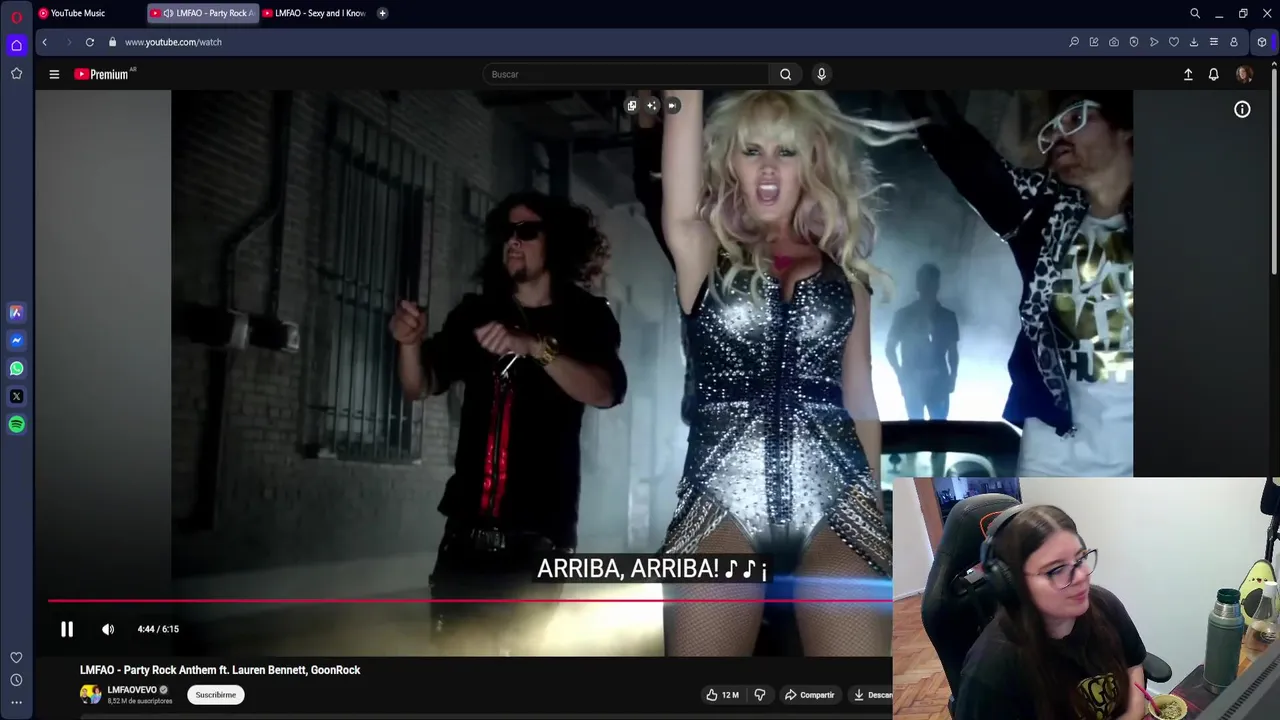Open the Opera sidebar home/start page

pos(16,45)
